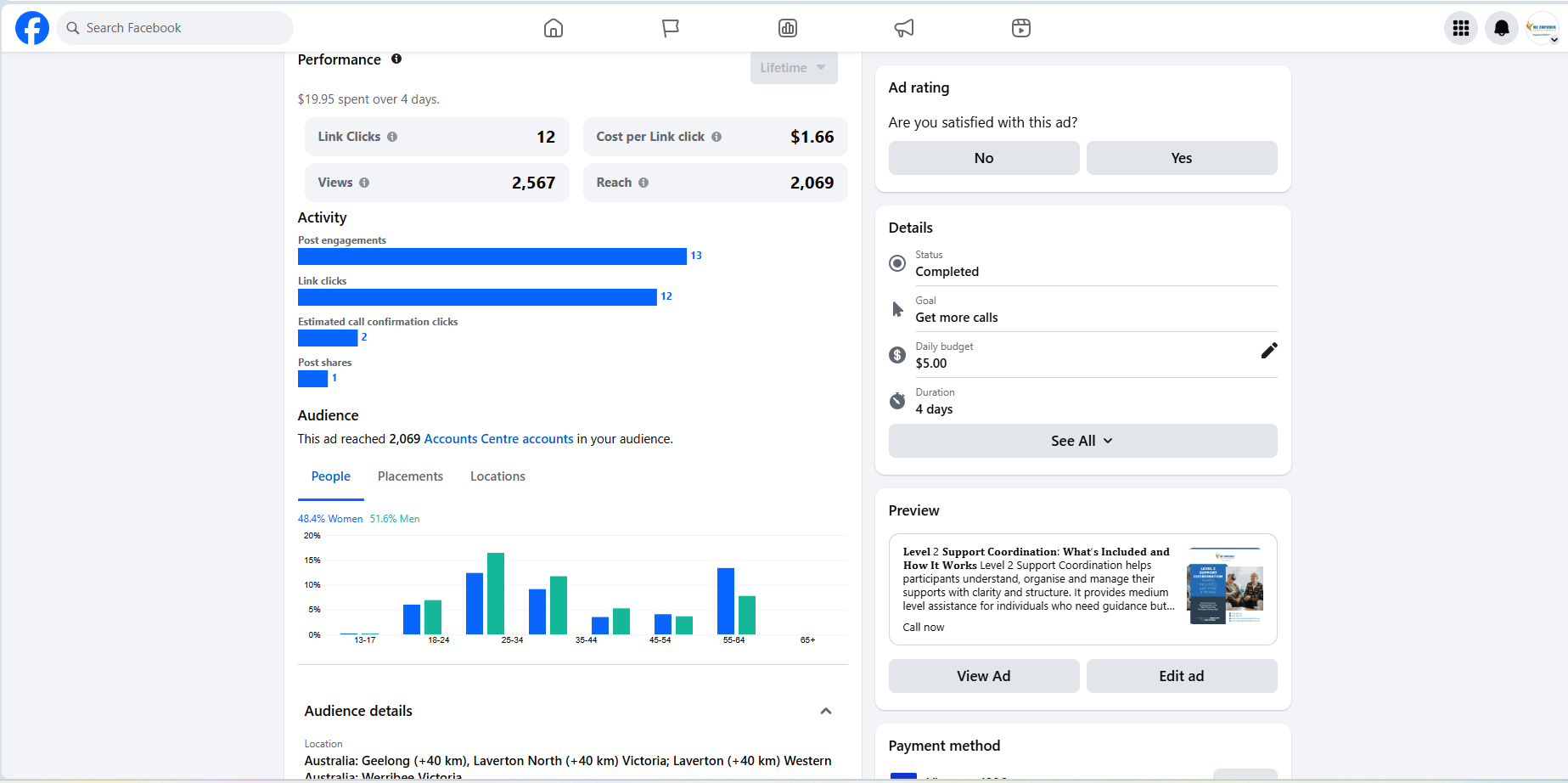The width and height of the screenshot is (1568, 783).
Task: Open the Pages flag icon
Action: pos(671,28)
